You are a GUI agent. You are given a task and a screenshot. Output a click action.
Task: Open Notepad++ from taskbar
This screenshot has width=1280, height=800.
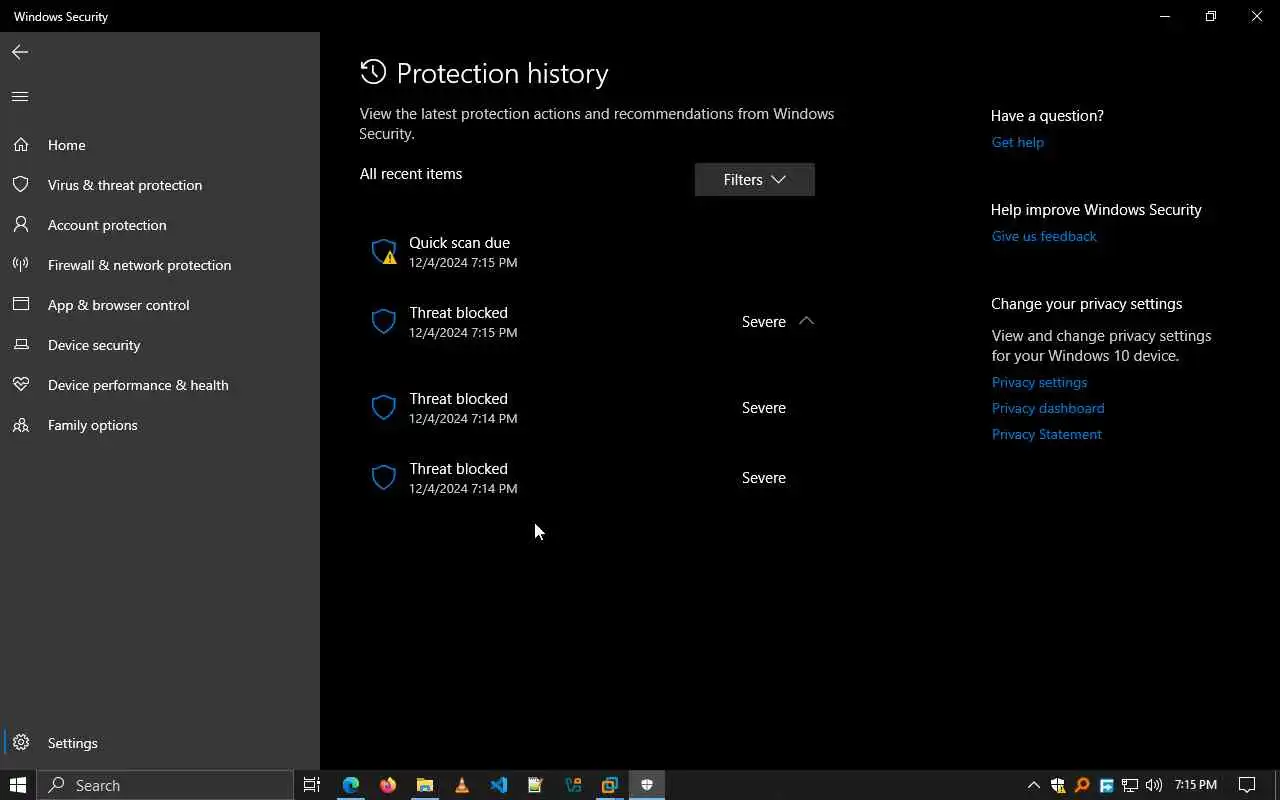[x=535, y=785]
